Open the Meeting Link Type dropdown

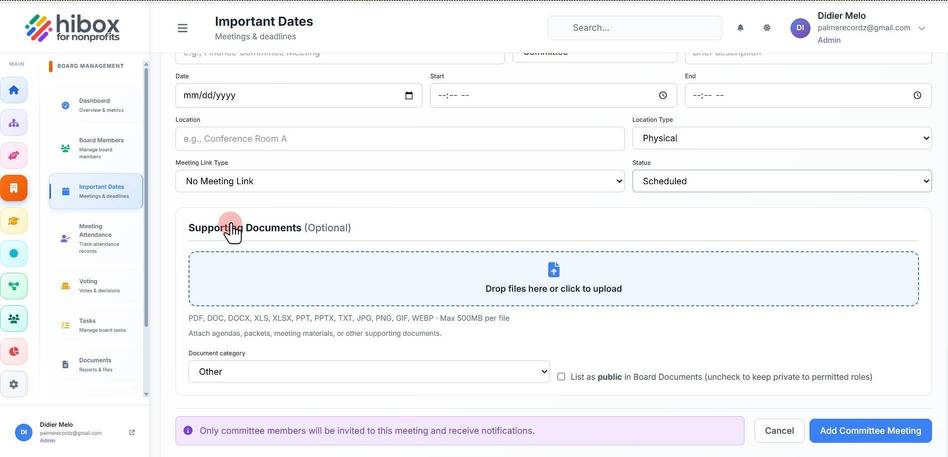pos(400,181)
